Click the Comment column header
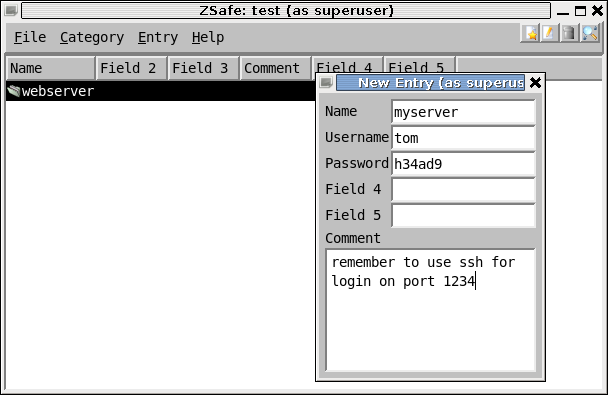This screenshot has width=608, height=395. pos(276,68)
